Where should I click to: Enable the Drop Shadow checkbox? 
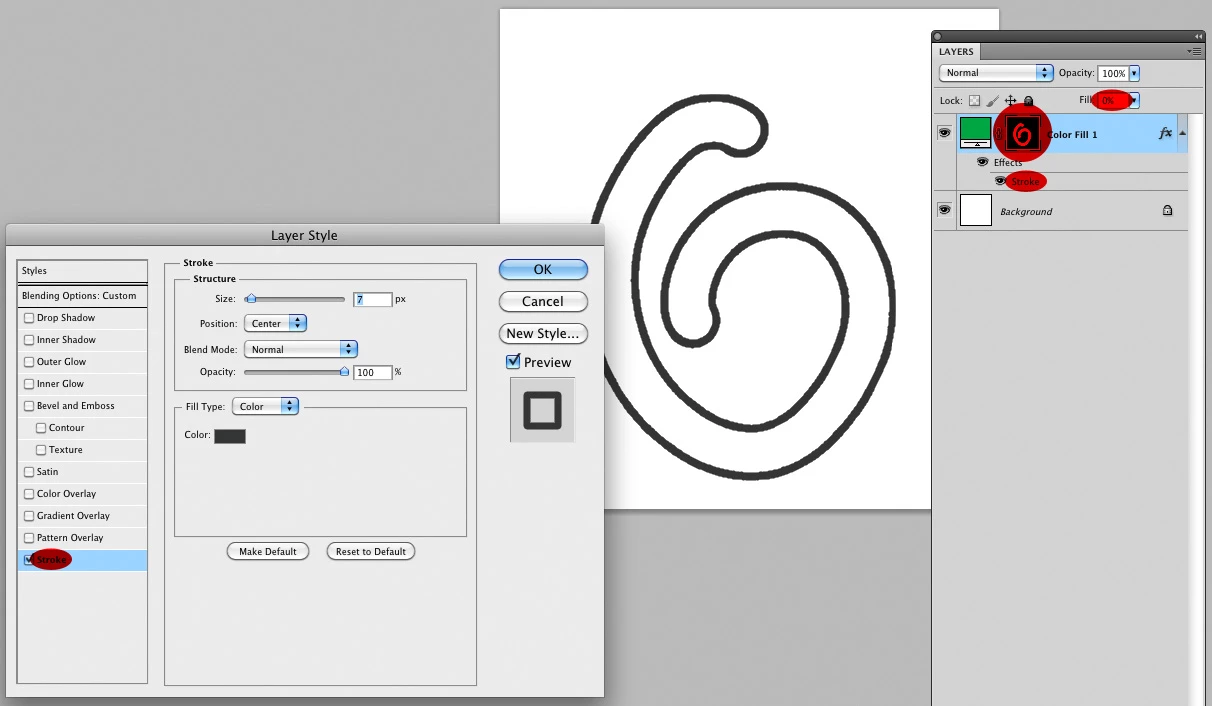point(29,318)
